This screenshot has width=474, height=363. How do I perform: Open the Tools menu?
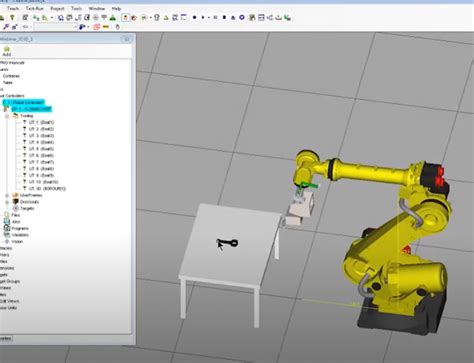click(76, 8)
